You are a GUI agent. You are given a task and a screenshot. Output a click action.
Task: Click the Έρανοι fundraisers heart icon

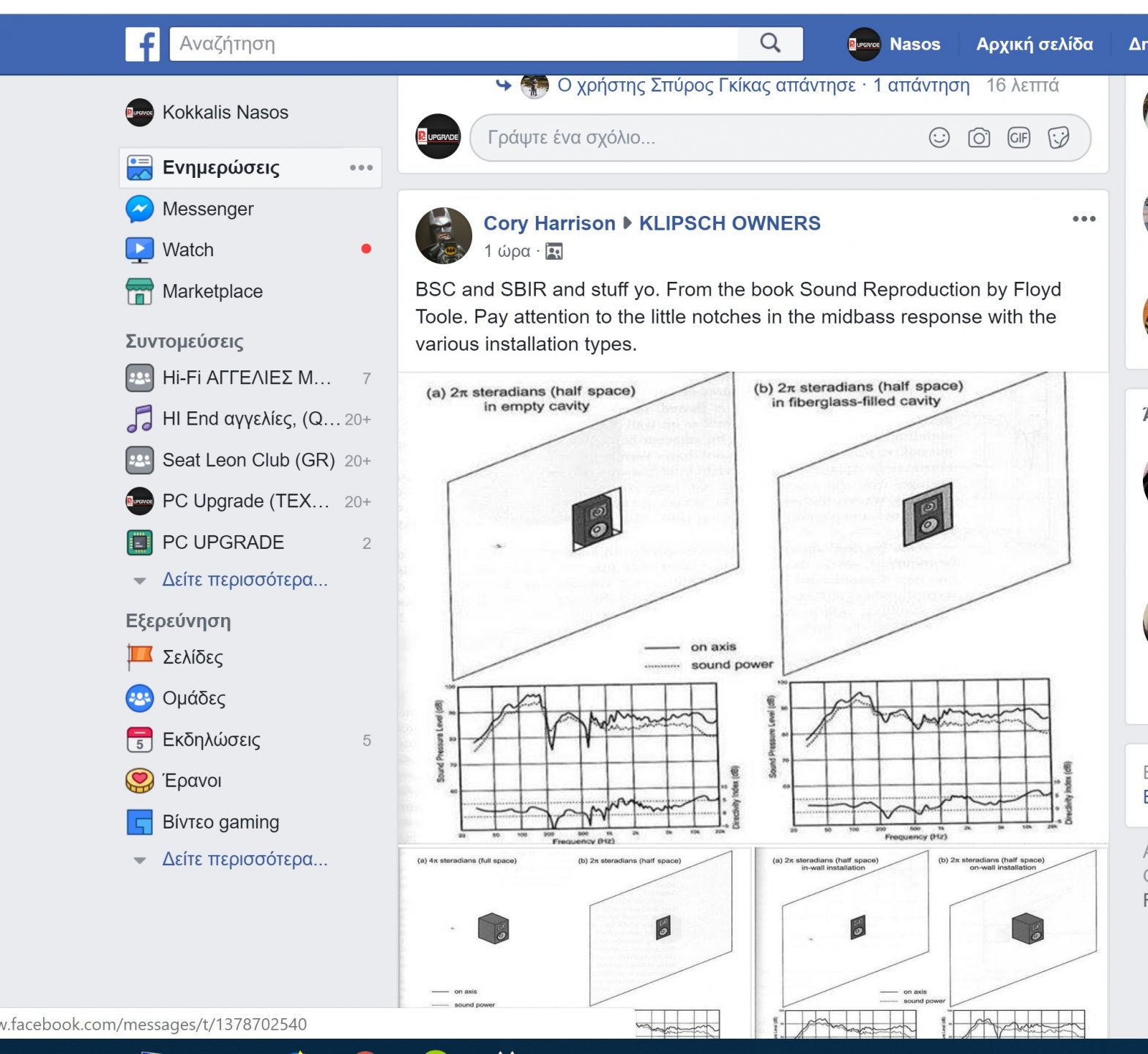coord(140,781)
